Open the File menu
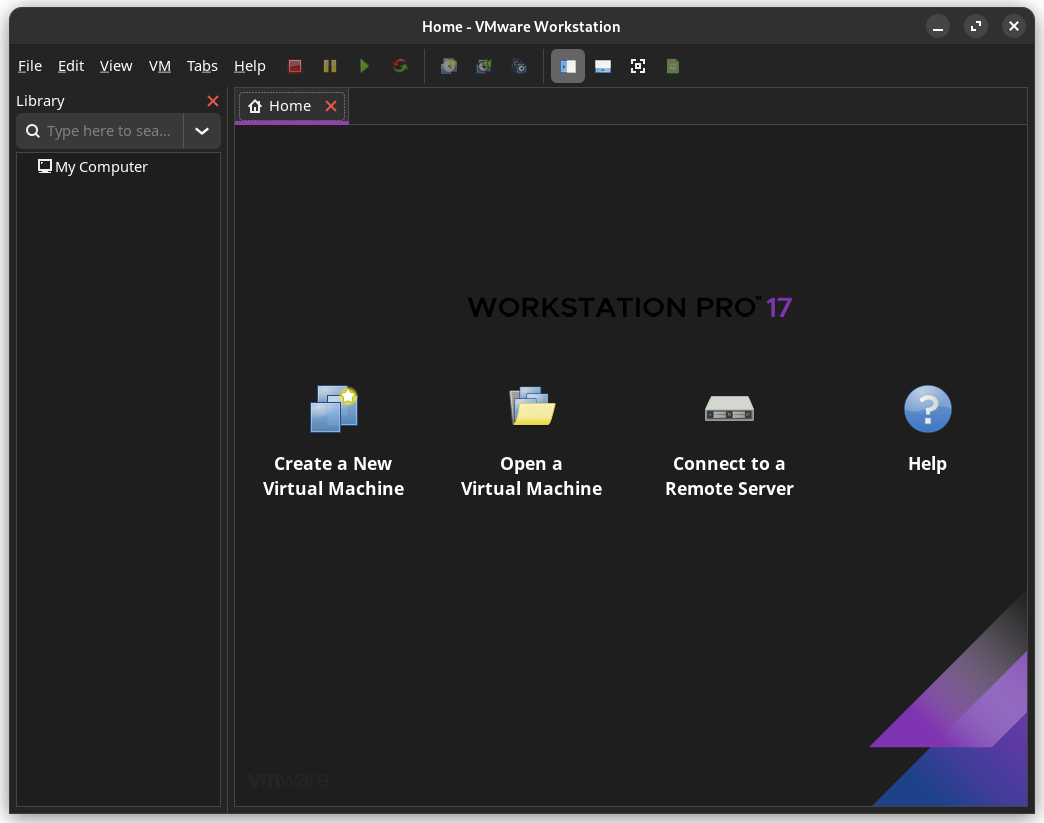Screen dimensions: 1044x823 click(29, 66)
